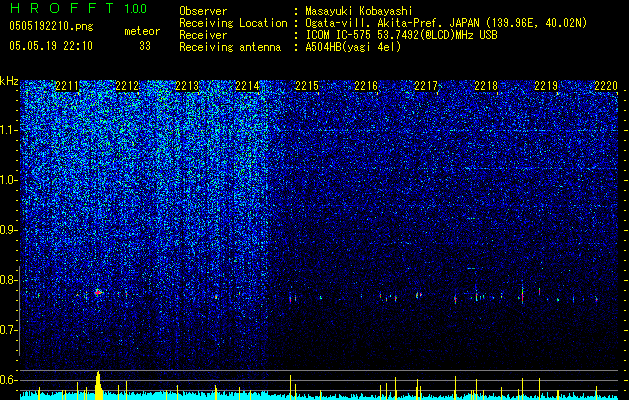629x400 pixels.
Task: Click the 2215 time marker
Action: (307, 86)
